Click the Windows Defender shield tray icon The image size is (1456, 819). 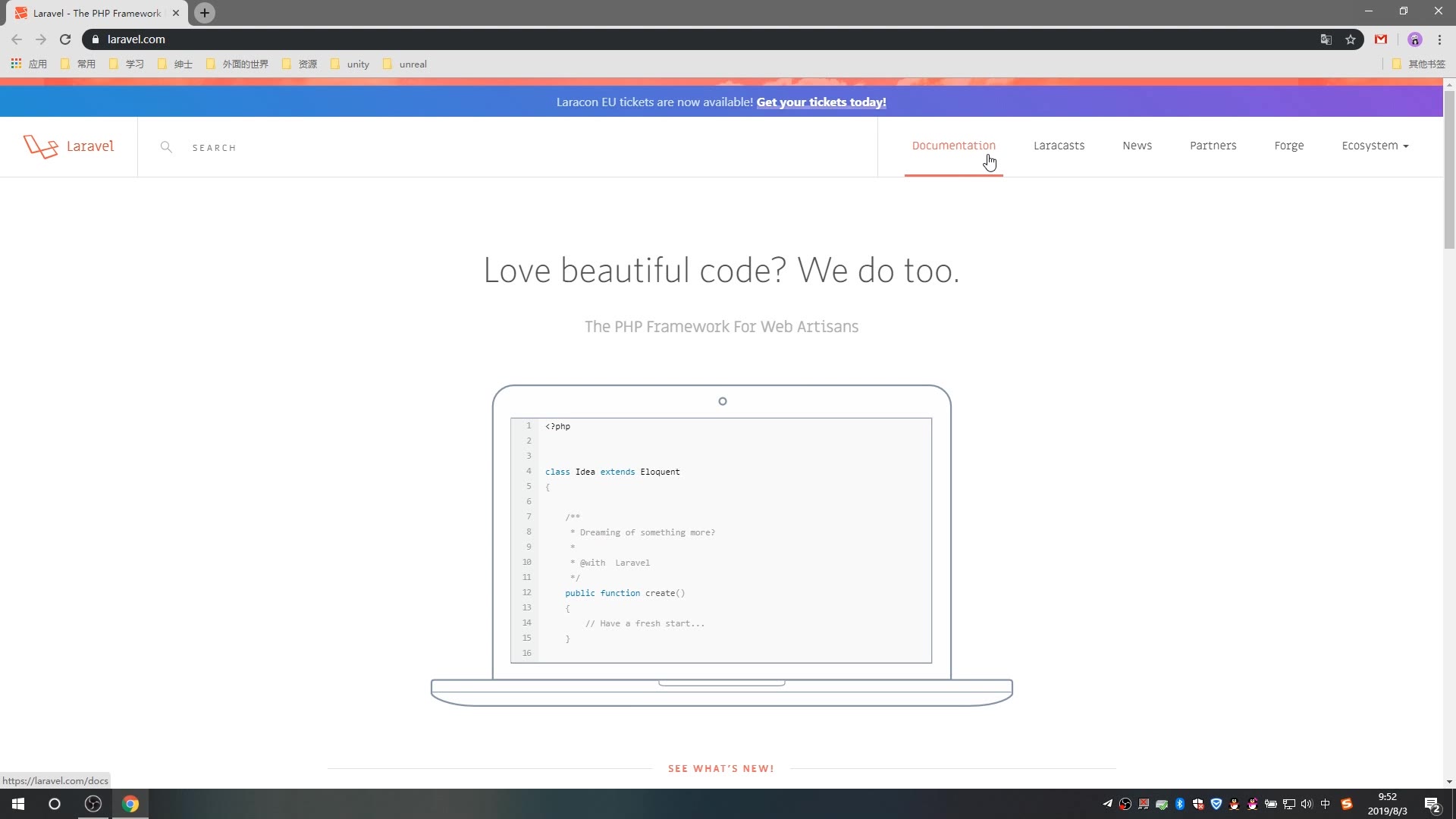pos(1198,804)
